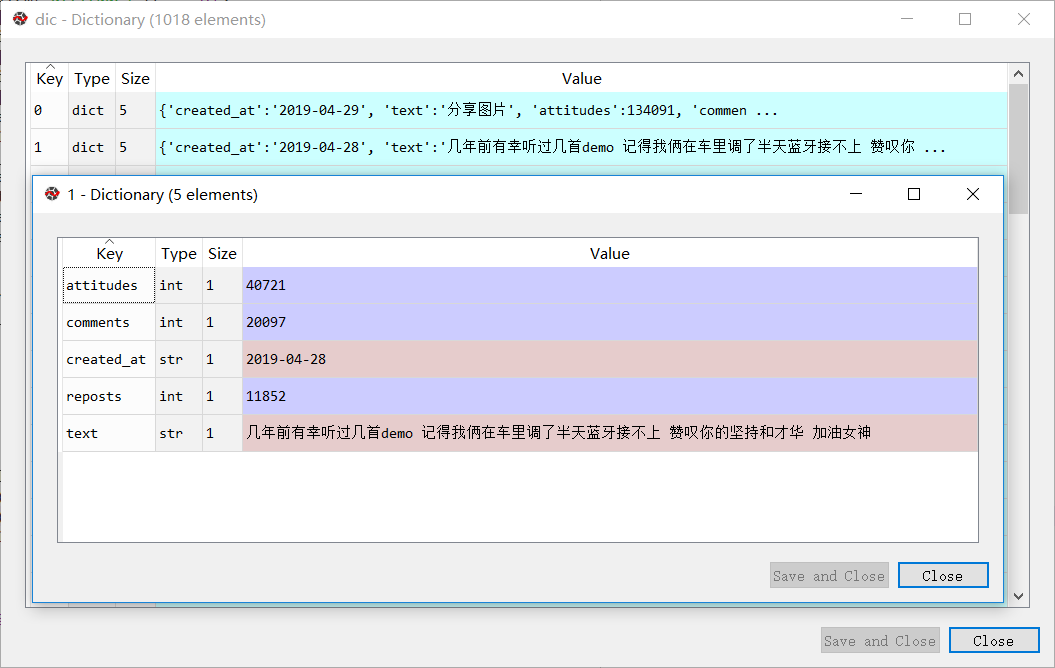Click the text value starting 几年前有幸听过
The width and height of the screenshot is (1055, 668).
click(610, 433)
